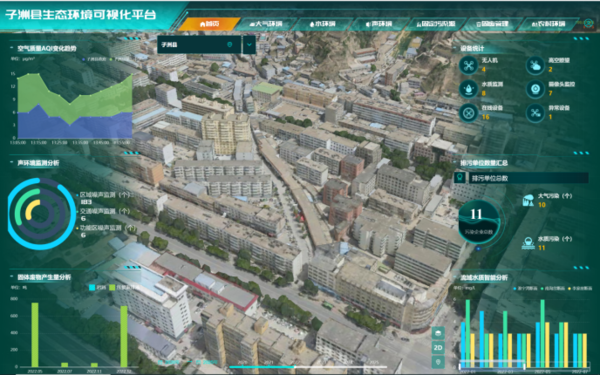
Task: Click the 排污单位总数 header icon
Action: pos(460,178)
